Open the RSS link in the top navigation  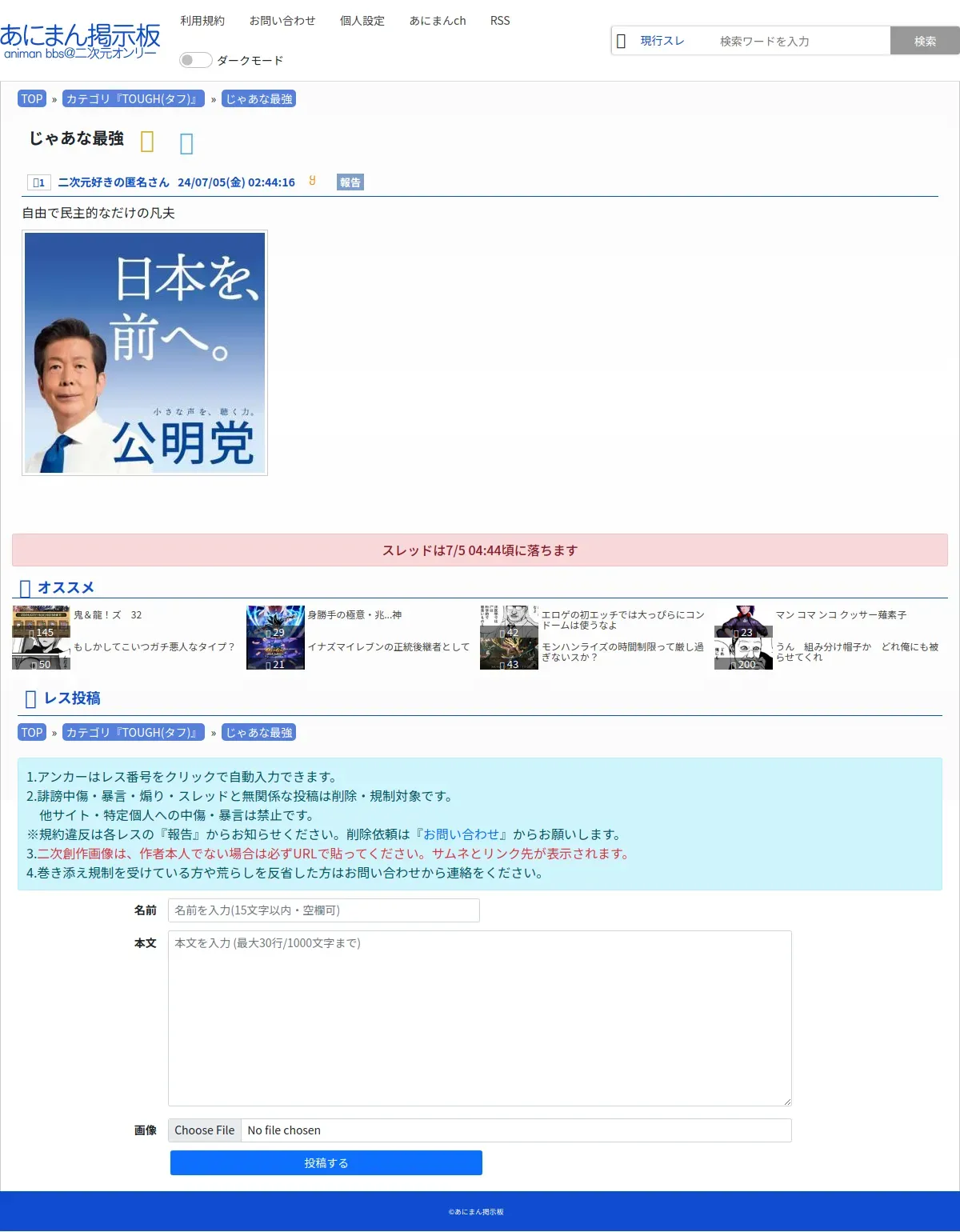pyautogui.click(x=500, y=21)
